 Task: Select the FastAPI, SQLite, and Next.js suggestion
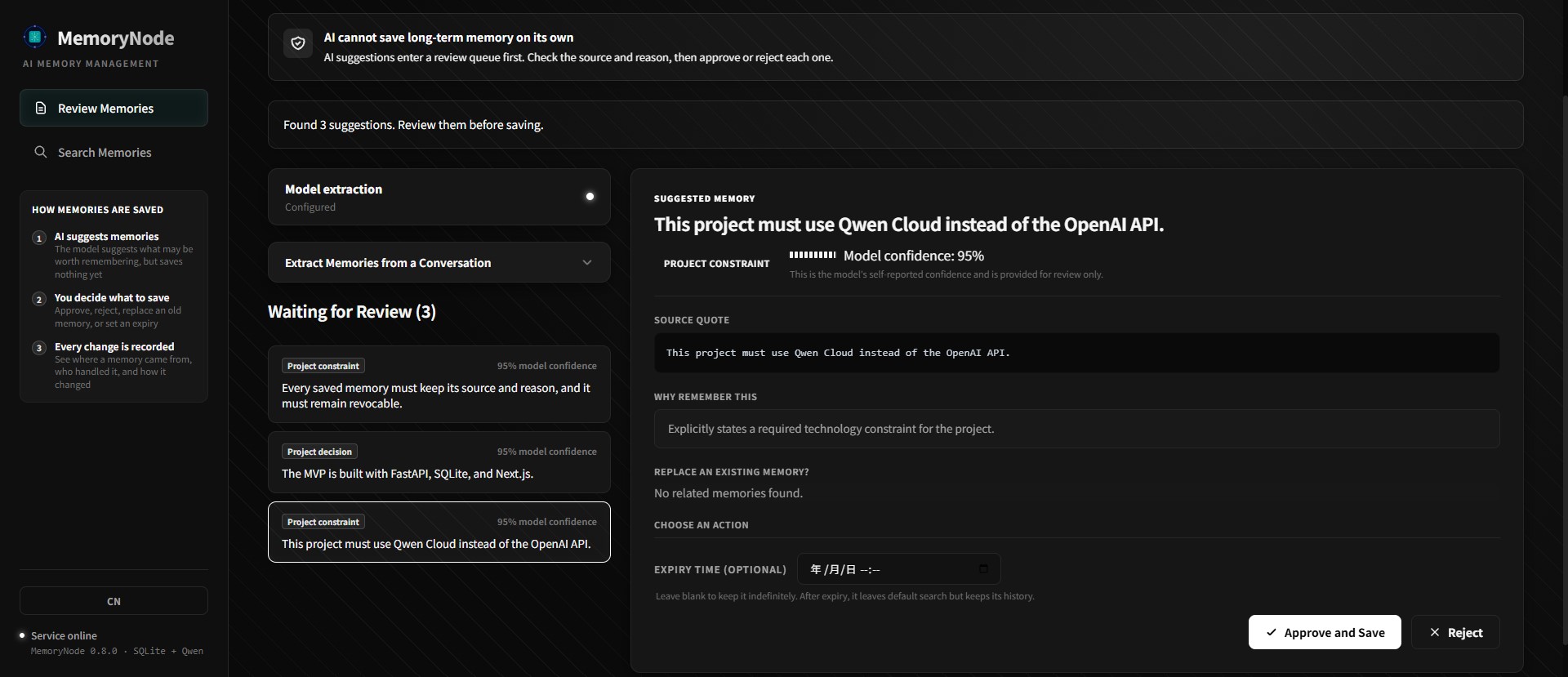(439, 462)
